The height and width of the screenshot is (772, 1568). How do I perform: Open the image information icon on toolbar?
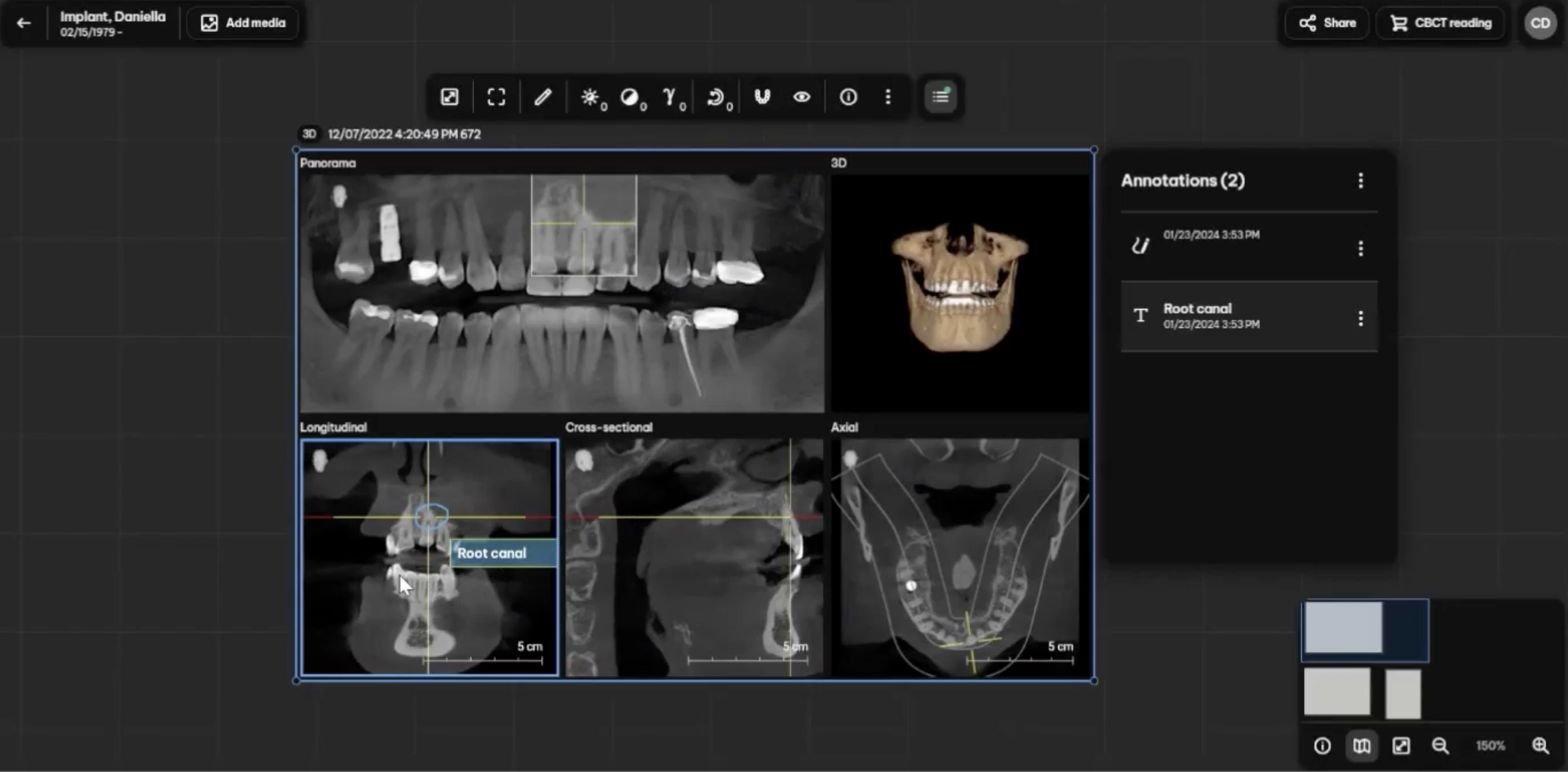(847, 96)
